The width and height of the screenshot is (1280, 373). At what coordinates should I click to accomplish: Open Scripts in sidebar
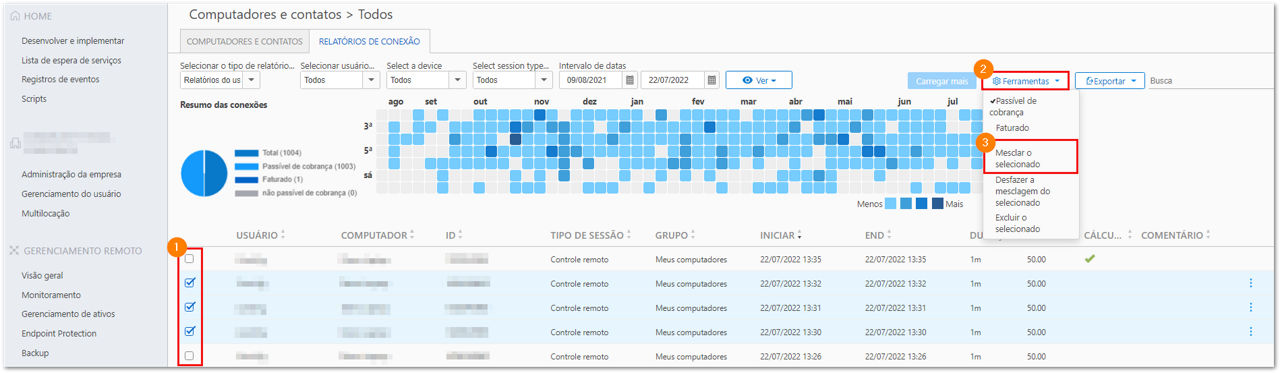tap(34, 98)
